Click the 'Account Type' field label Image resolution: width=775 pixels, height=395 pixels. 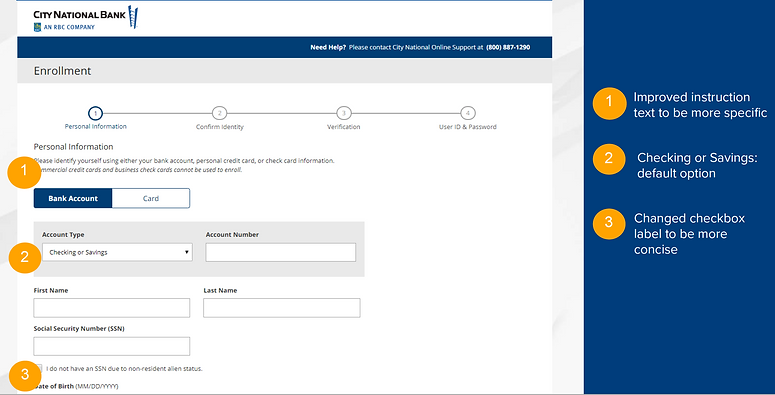coord(63,235)
